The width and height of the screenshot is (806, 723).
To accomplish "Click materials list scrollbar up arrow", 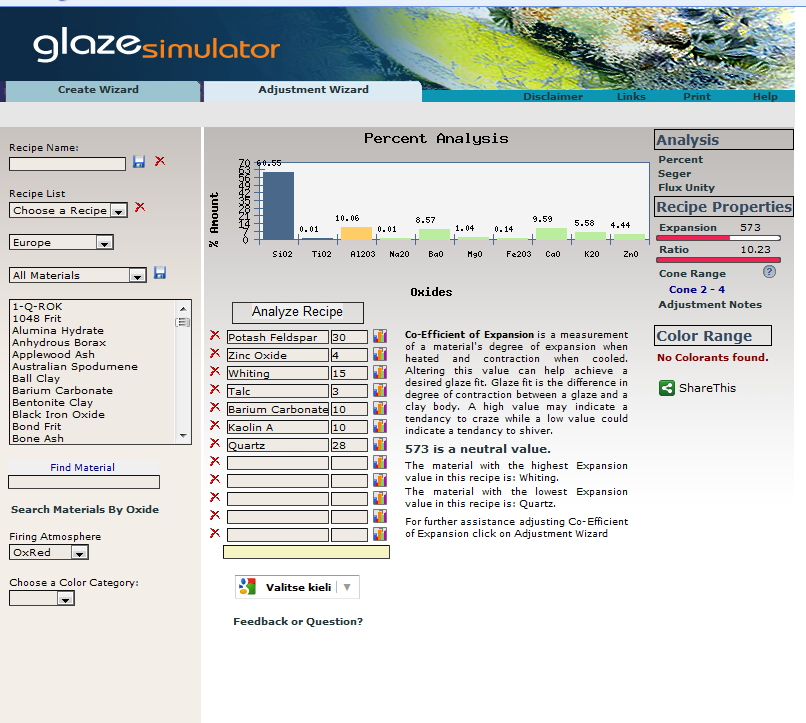I will point(183,308).
